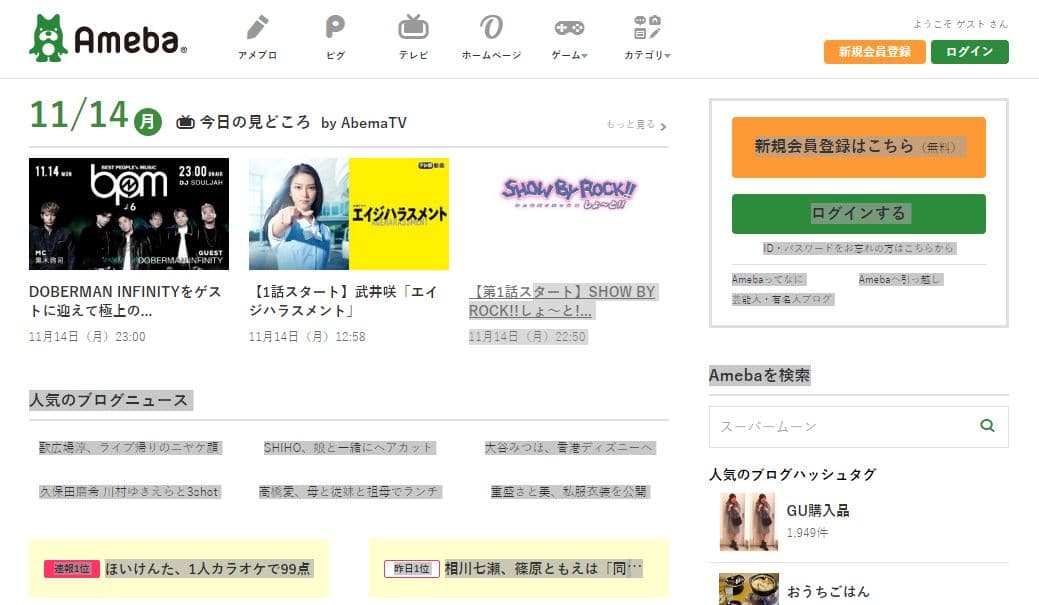Open bpm DOBERMAN INFINITY thumbnail
The height and width of the screenshot is (605, 1039).
coord(129,213)
